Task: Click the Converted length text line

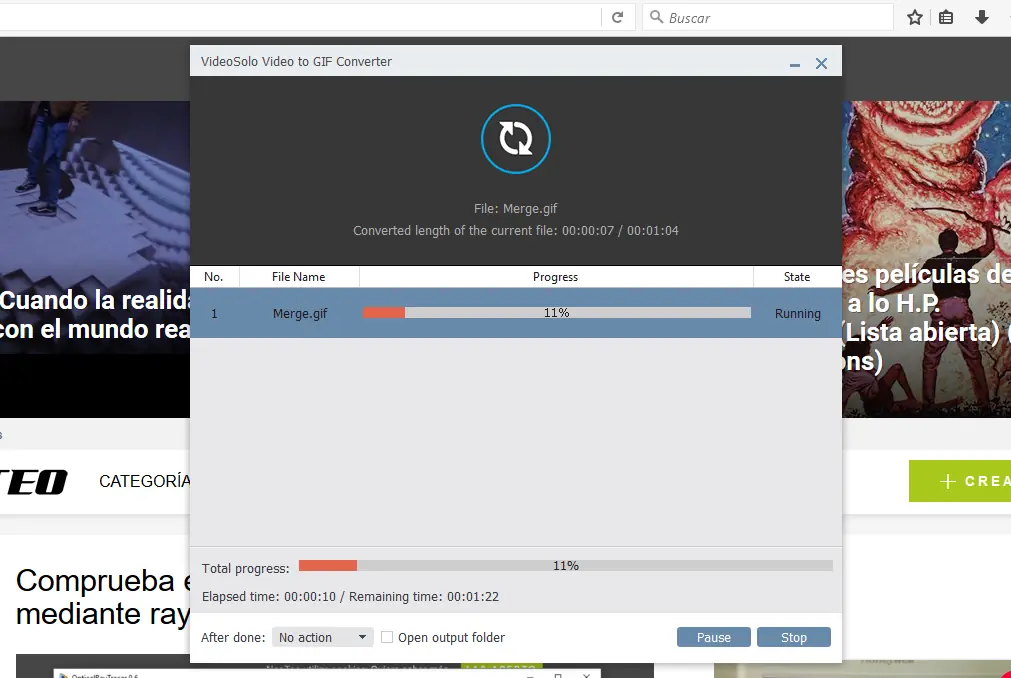Action: click(515, 230)
